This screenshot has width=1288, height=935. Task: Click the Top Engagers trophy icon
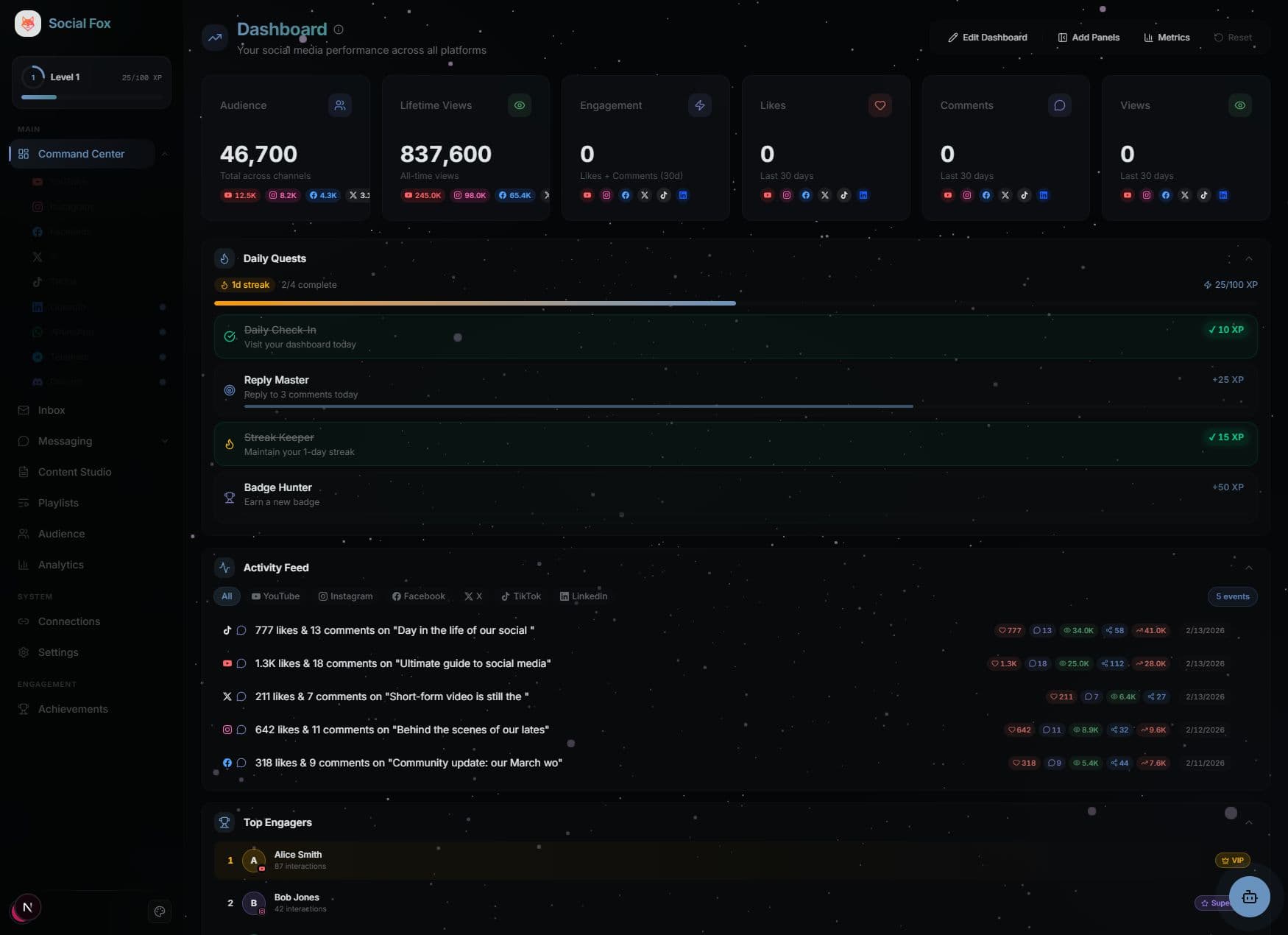click(x=224, y=822)
